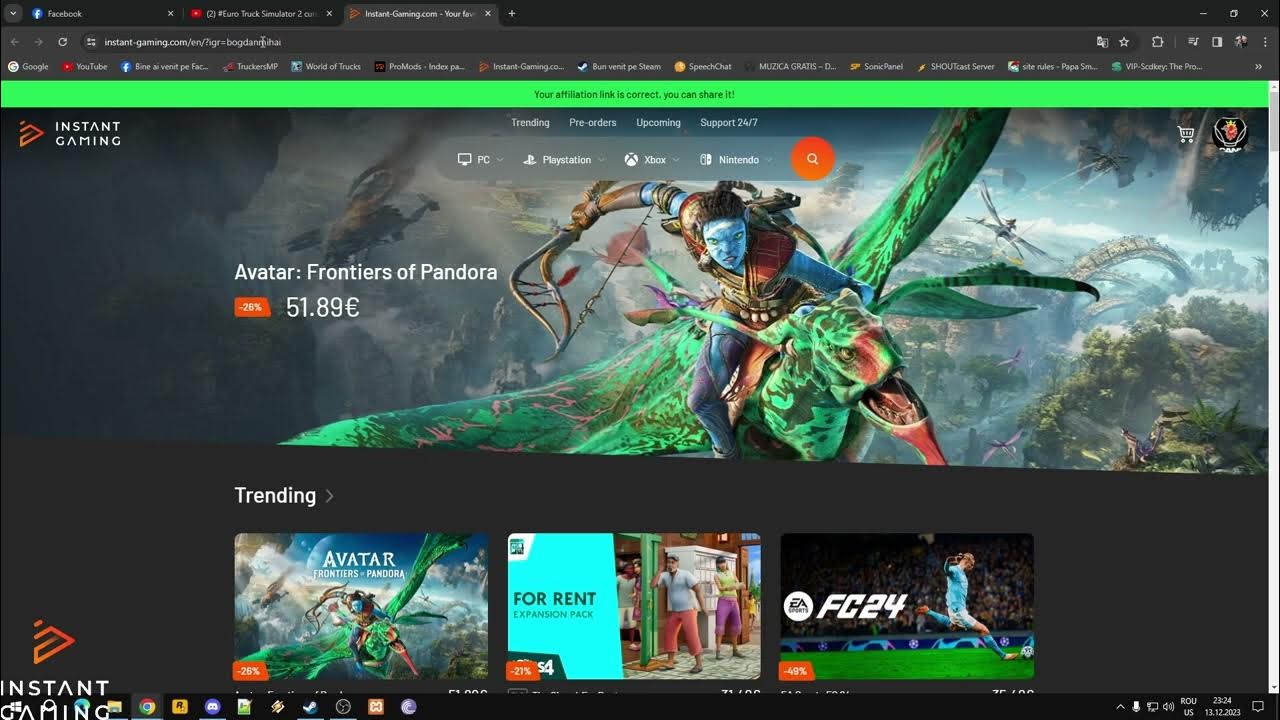Image resolution: width=1280 pixels, height=720 pixels.
Task: Open World of Trucks bookmark
Action: 326,67
